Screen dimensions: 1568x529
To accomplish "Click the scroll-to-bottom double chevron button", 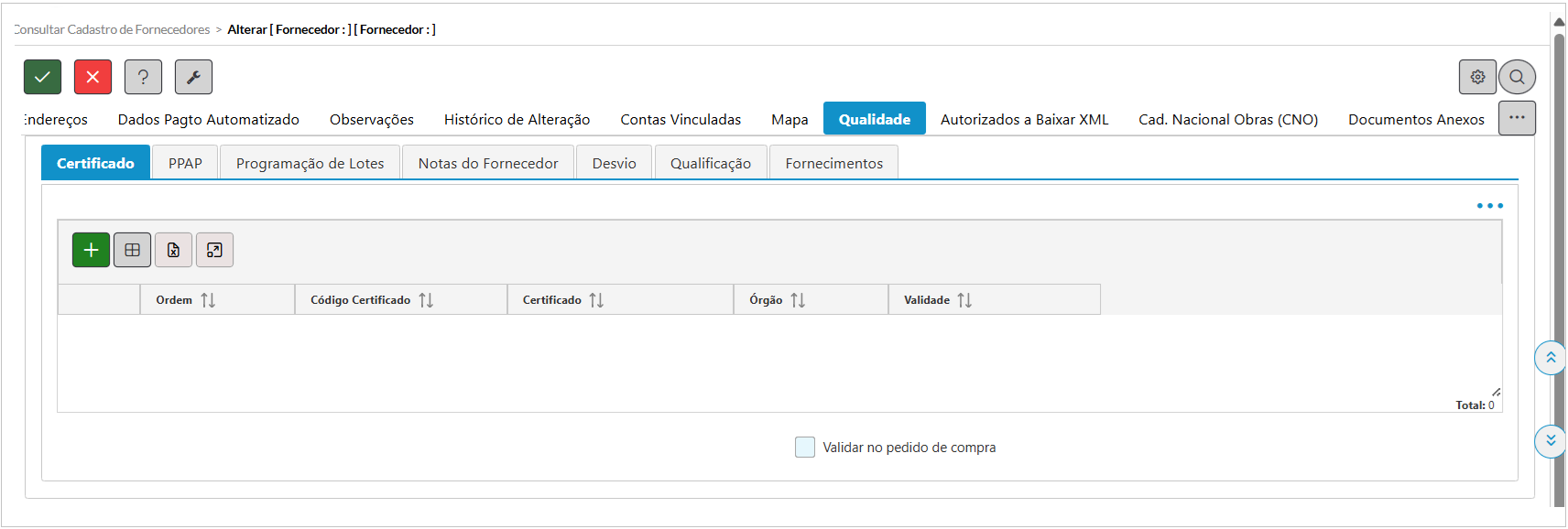I will 1550,441.
